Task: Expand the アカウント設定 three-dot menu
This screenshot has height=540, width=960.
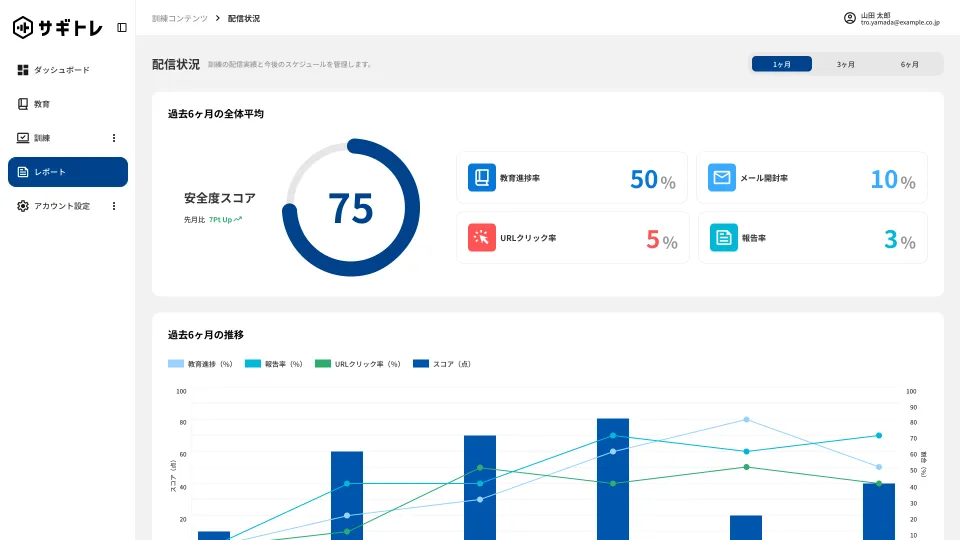Action: [x=113, y=206]
